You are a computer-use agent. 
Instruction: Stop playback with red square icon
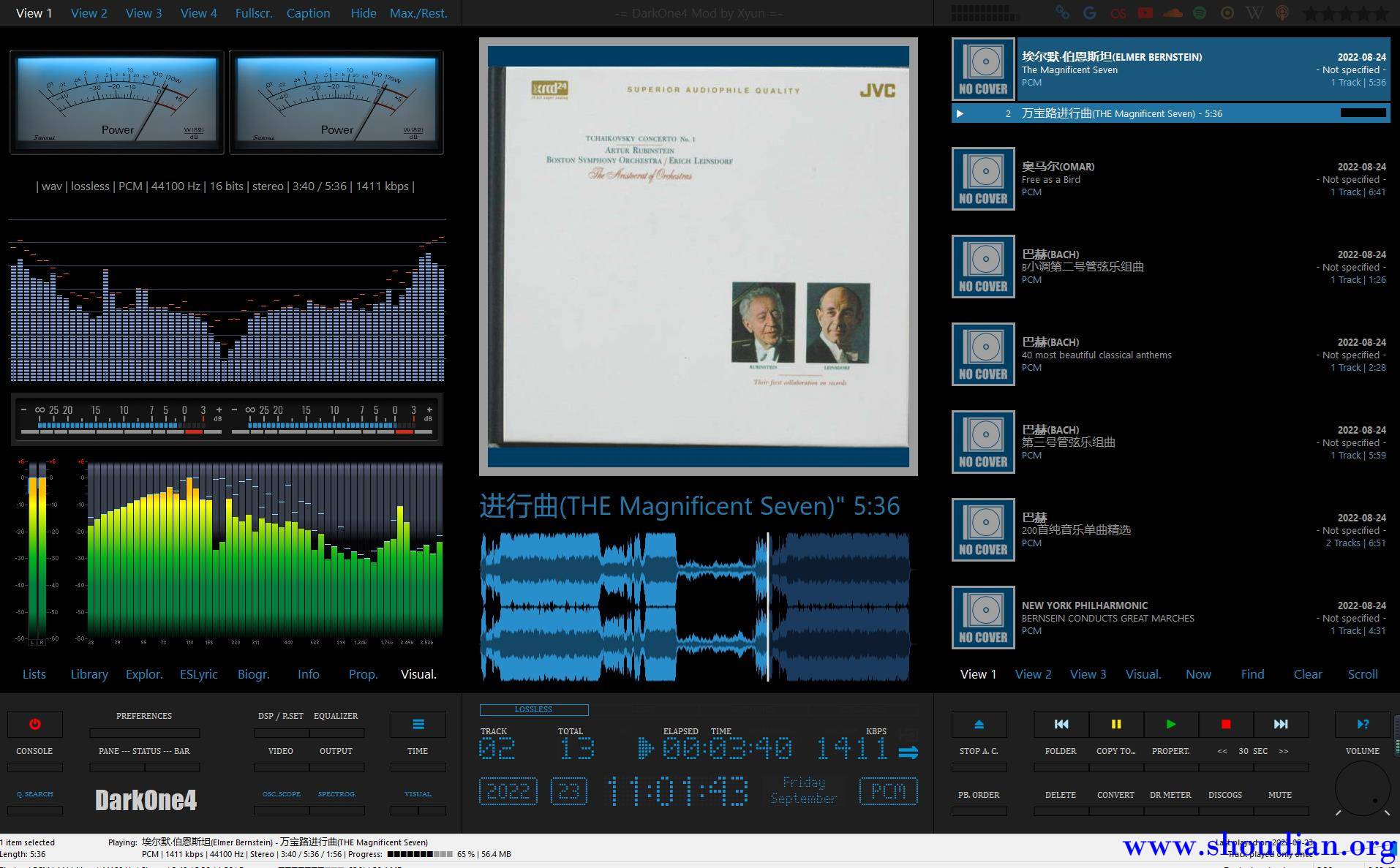click(x=1225, y=724)
